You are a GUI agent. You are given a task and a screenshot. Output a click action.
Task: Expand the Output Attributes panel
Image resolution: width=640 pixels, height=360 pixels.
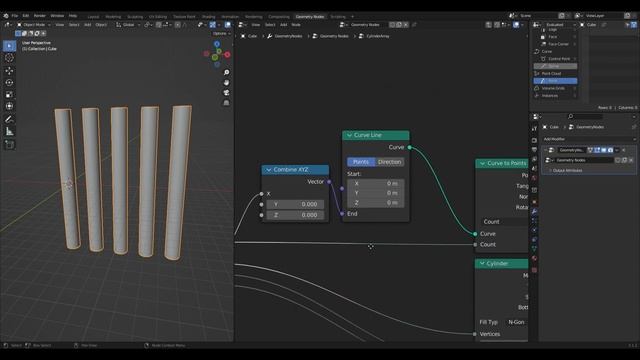tap(567, 171)
